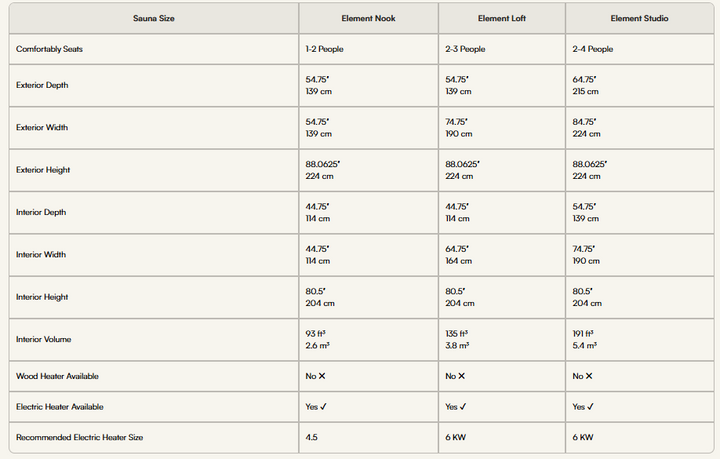Click the 1-2 People cell
Screen dimensions: 720x459
325,49
